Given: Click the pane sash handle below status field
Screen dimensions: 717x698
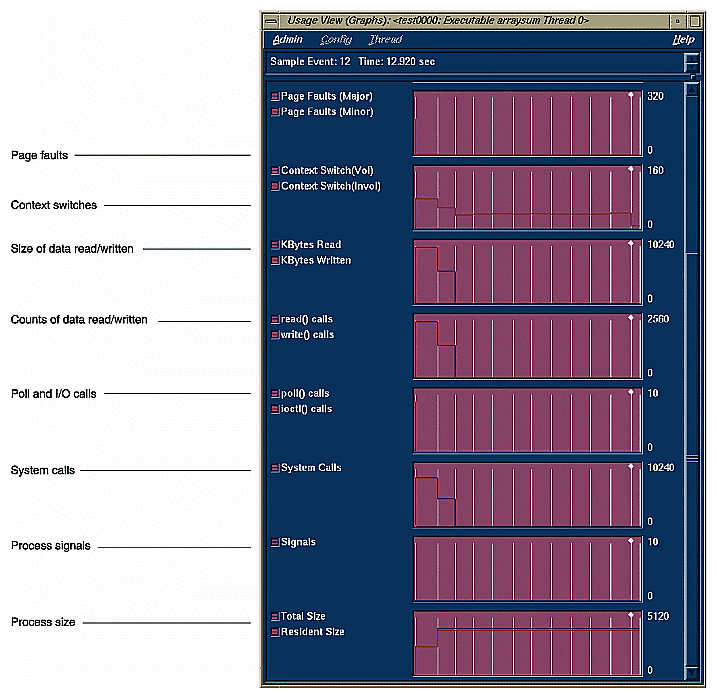Looking at the screenshot, I should coord(693,77).
